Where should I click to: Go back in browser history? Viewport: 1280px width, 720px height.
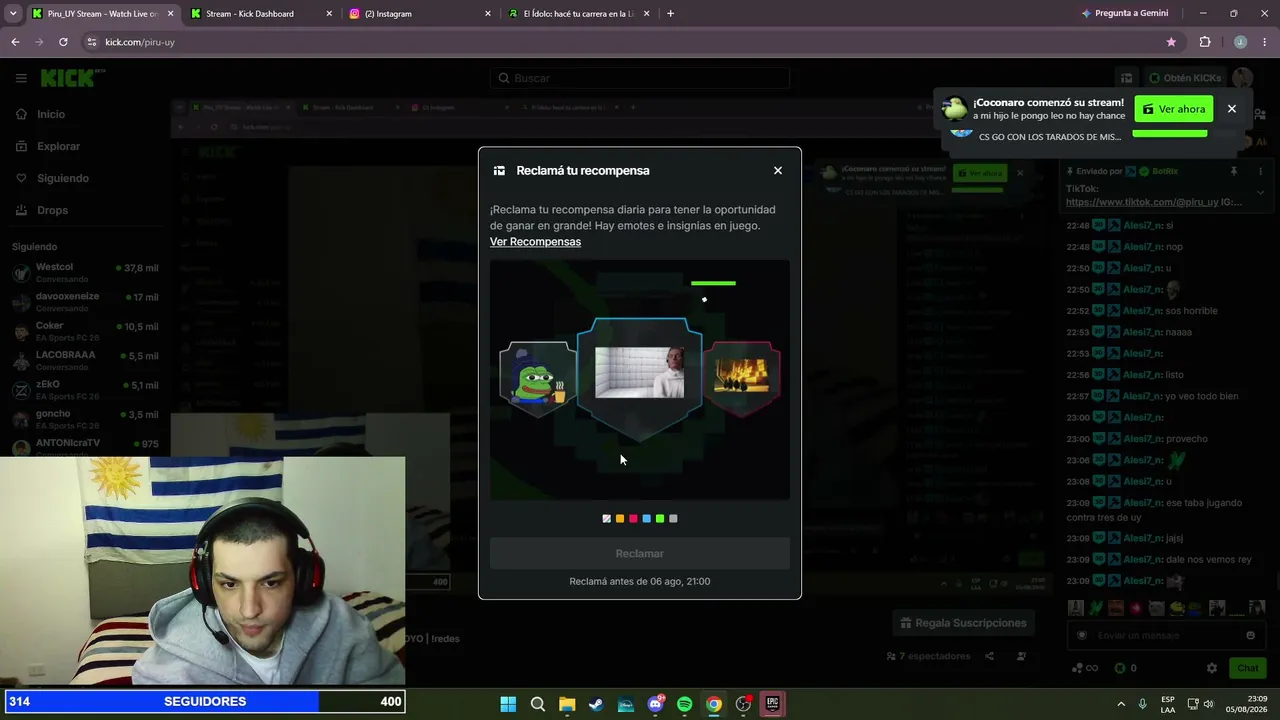[15, 42]
